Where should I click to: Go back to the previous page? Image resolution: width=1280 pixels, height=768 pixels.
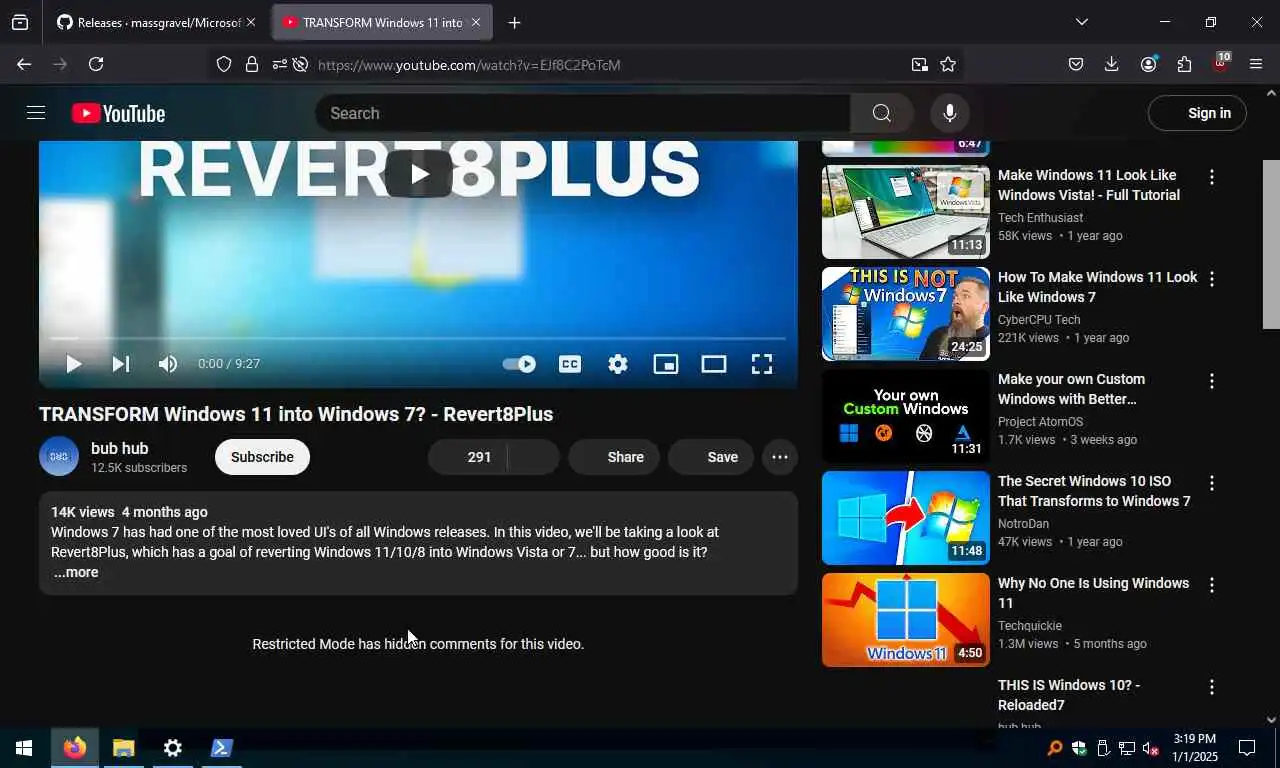coord(24,64)
